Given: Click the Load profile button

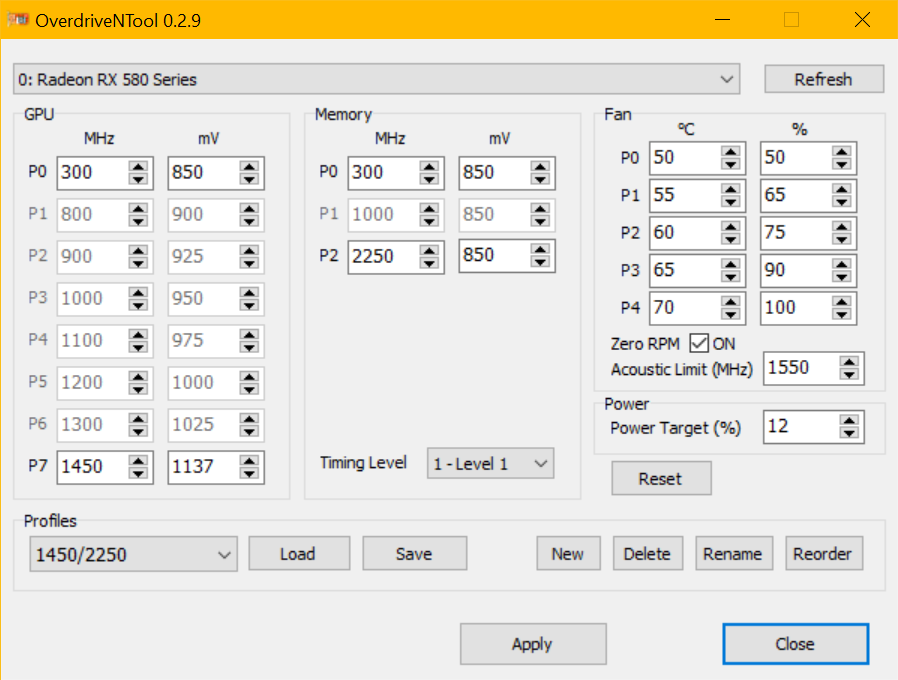Looking at the screenshot, I should click(x=299, y=553).
